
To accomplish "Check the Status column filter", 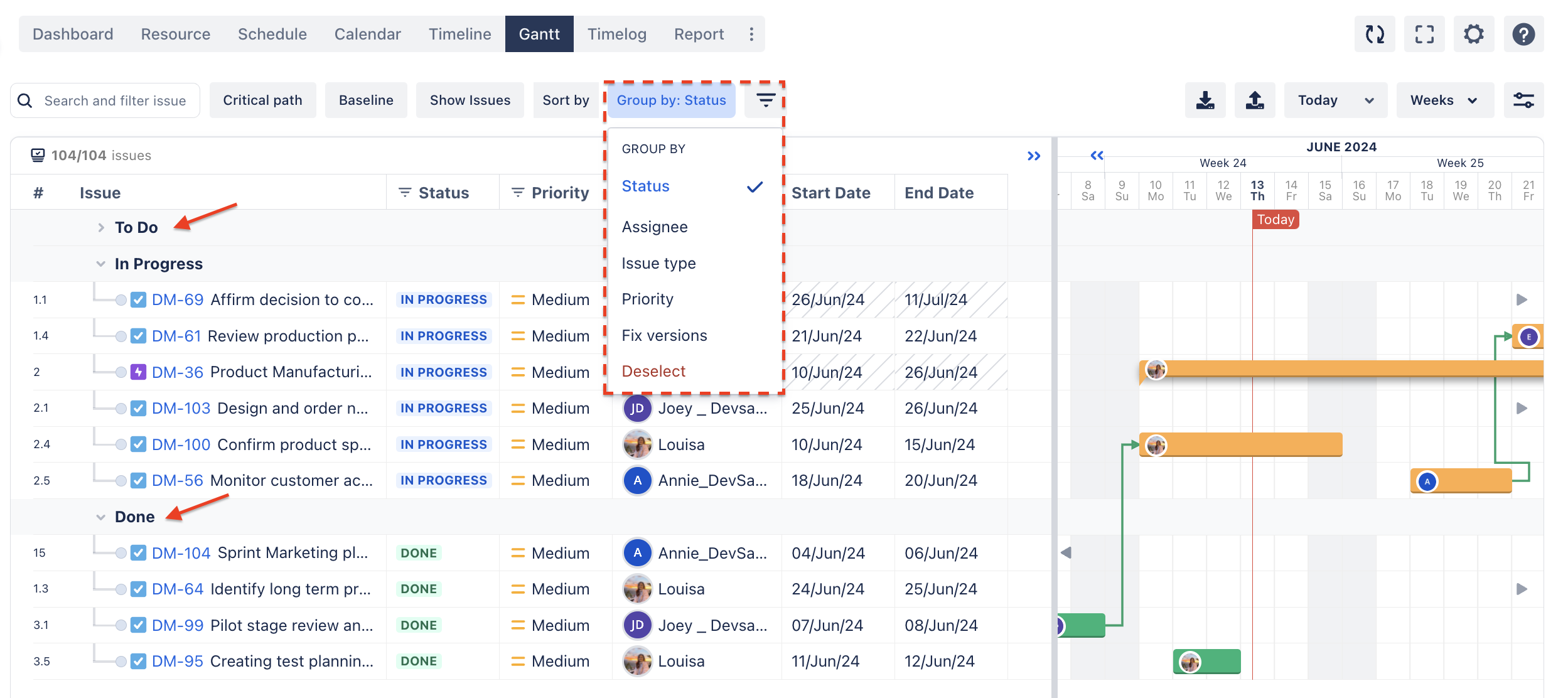I will pyautogui.click(x=405, y=193).
